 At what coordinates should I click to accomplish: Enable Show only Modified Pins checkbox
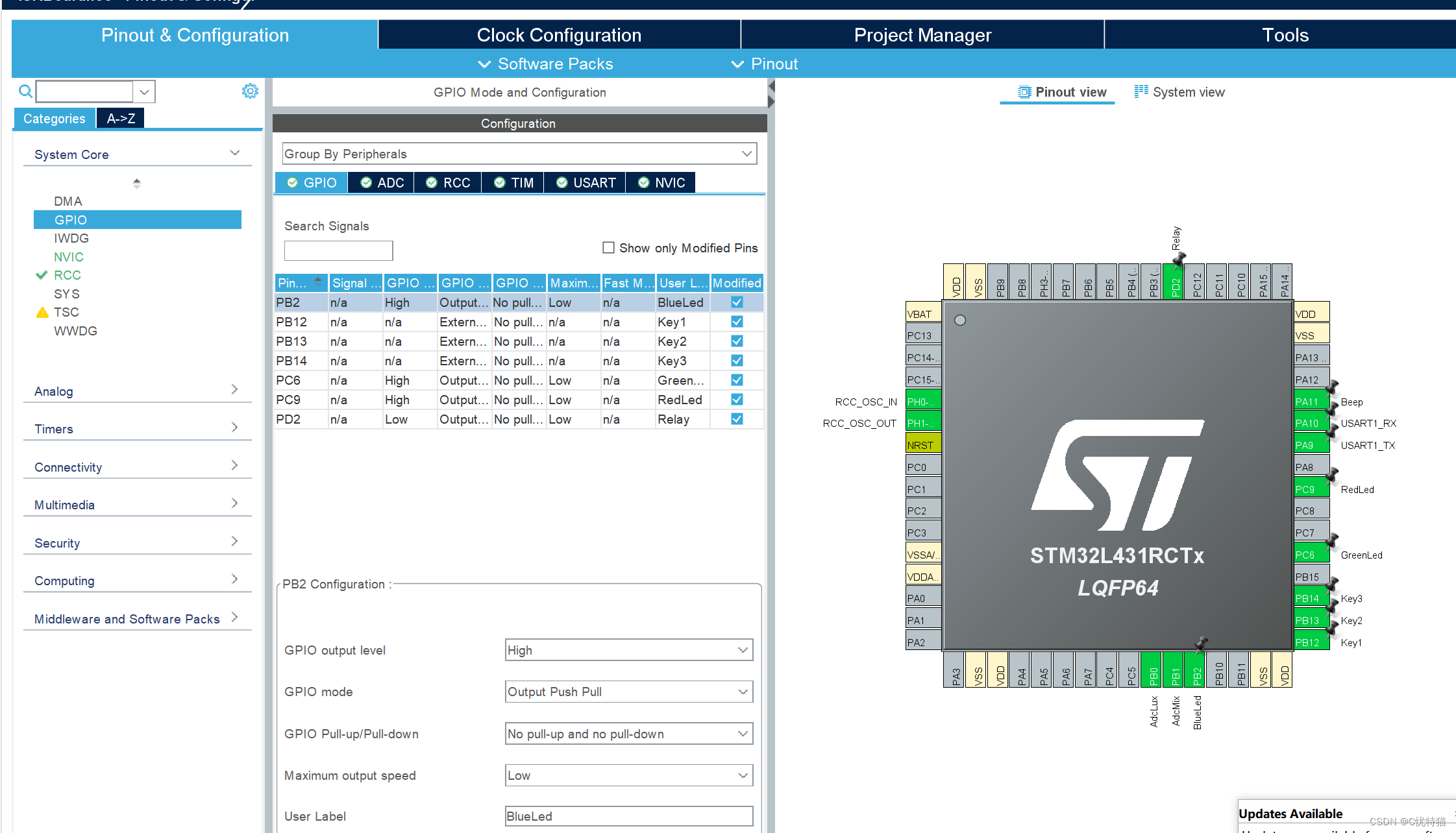[x=608, y=248]
